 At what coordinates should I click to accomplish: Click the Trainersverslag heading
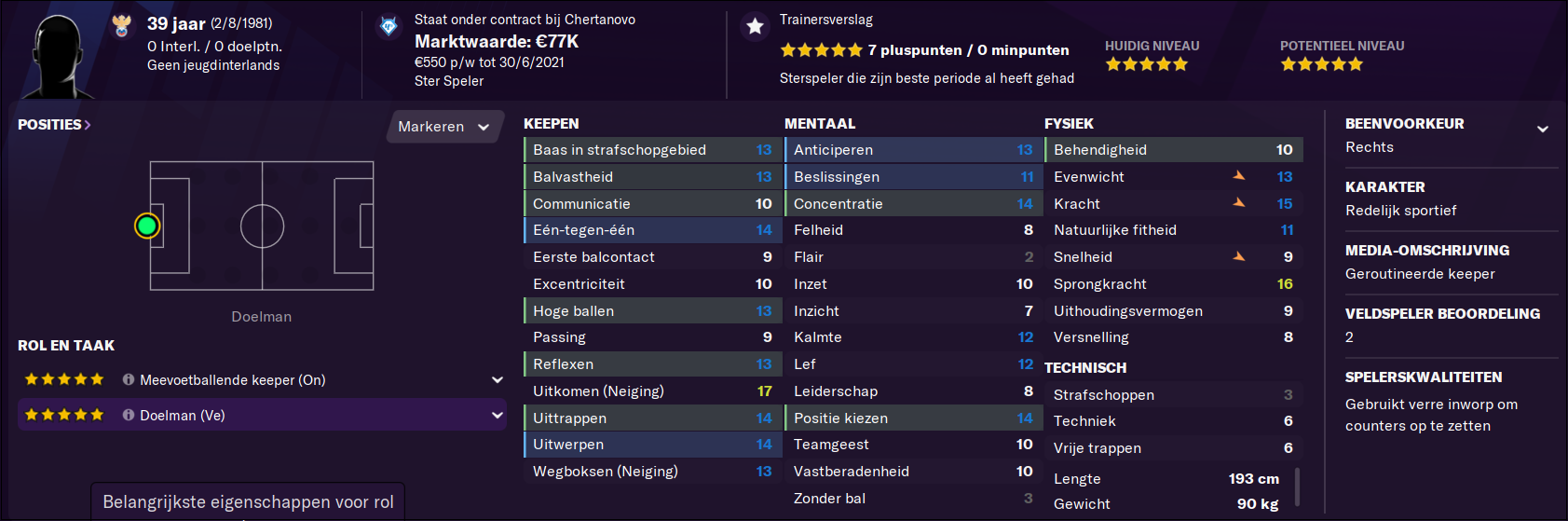(x=826, y=20)
